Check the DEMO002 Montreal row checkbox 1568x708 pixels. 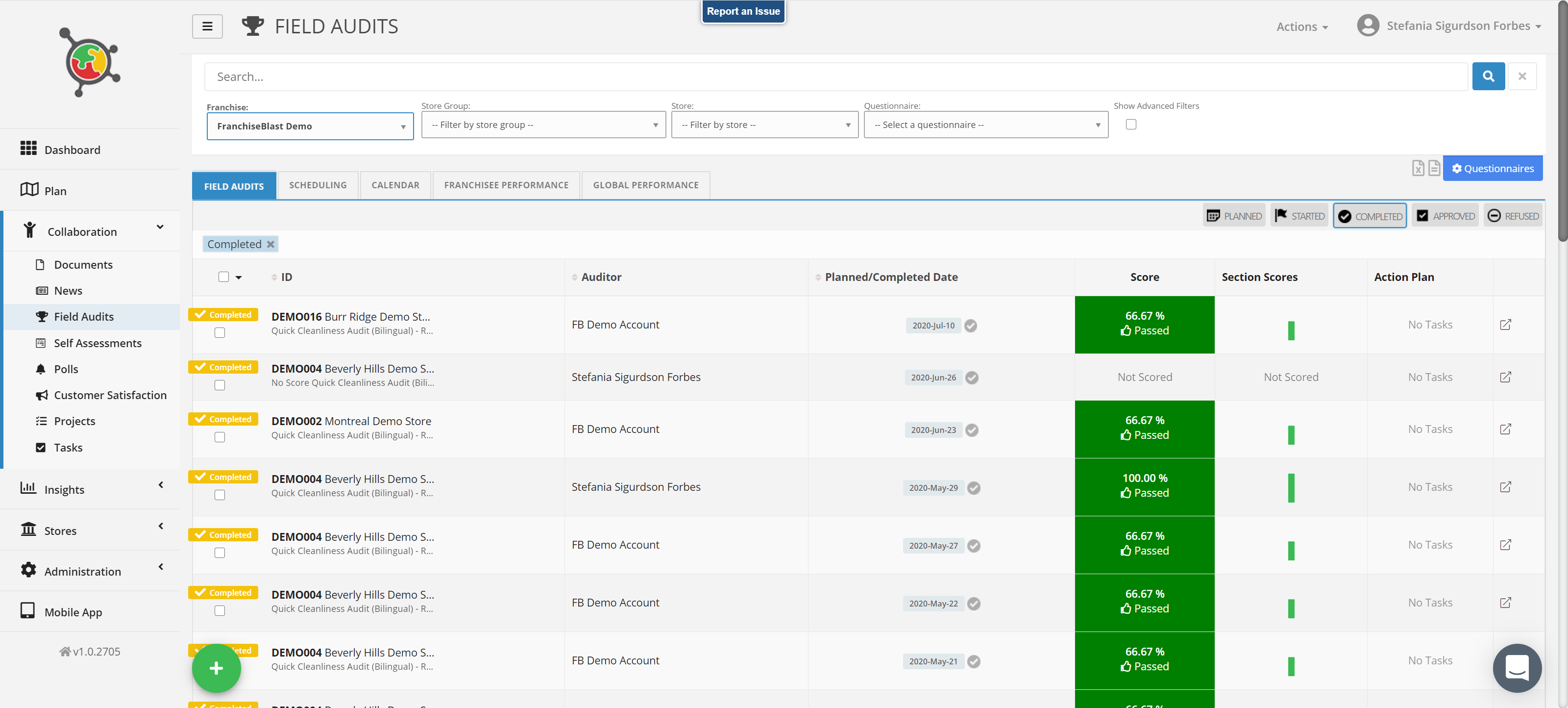(220, 437)
